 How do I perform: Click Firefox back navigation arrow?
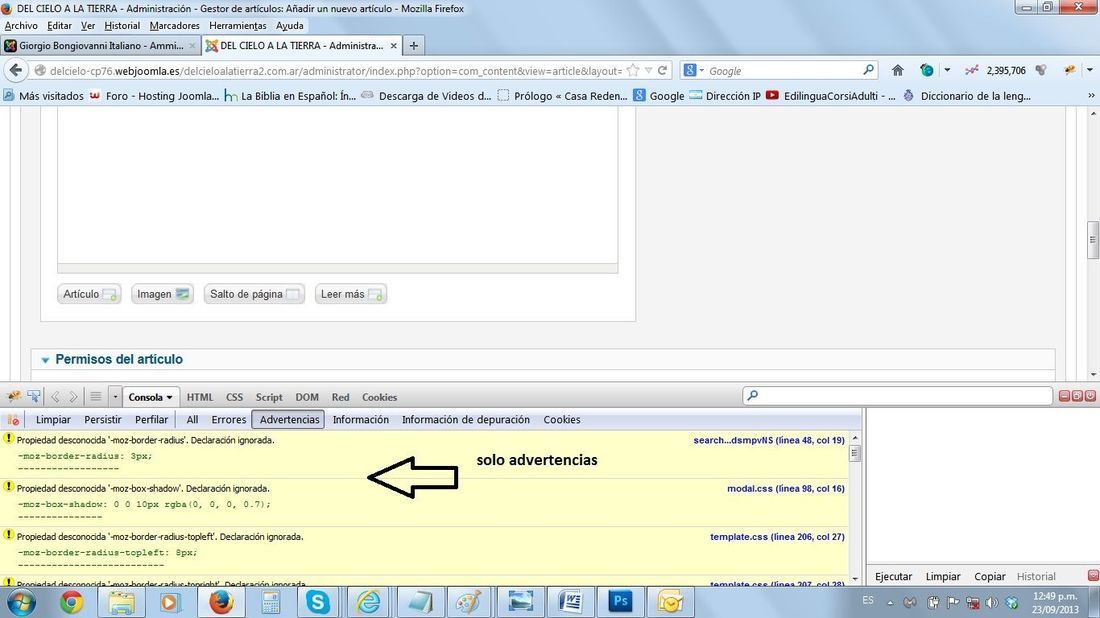16,70
